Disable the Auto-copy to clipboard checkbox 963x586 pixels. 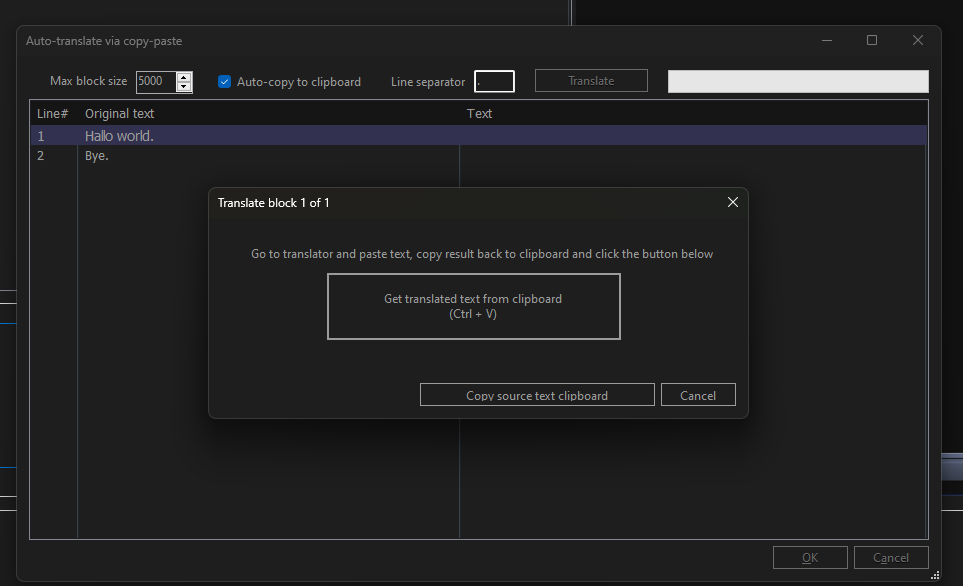point(224,81)
